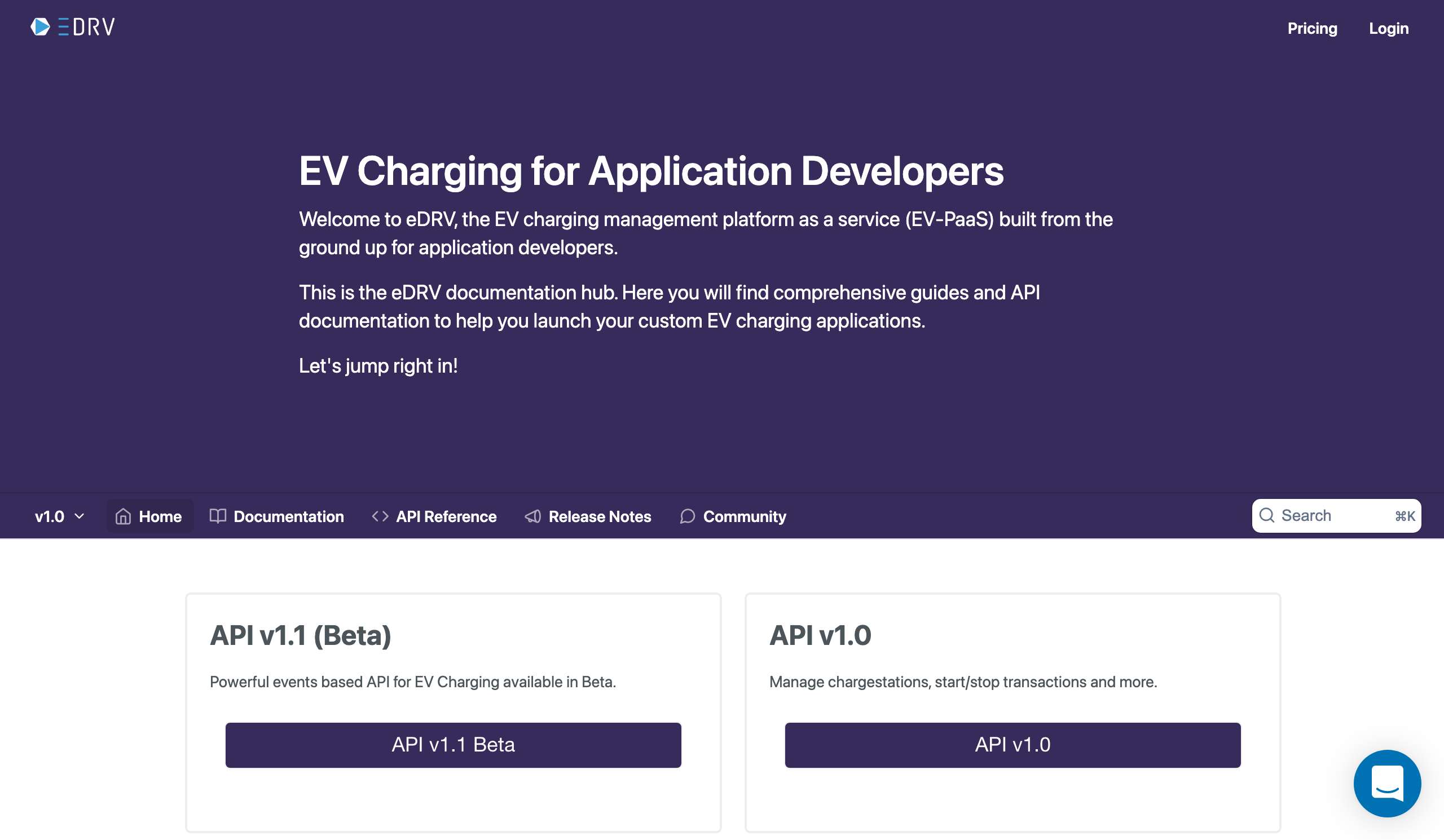Viewport: 1444px width, 840px height.
Task: Click the Documentation book icon
Action: (218, 516)
